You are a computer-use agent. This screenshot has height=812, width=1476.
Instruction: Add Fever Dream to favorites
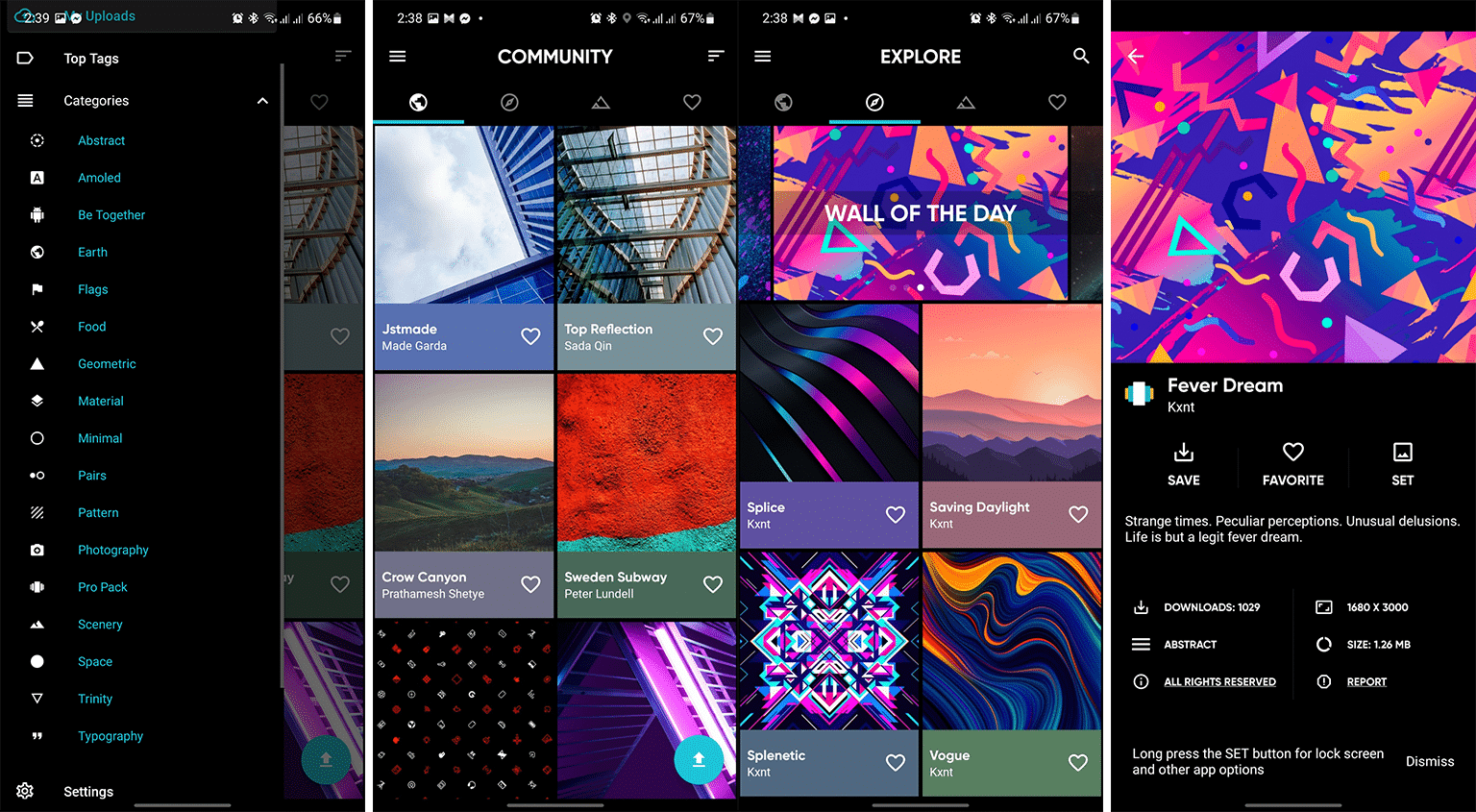click(x=1292, y=464)
